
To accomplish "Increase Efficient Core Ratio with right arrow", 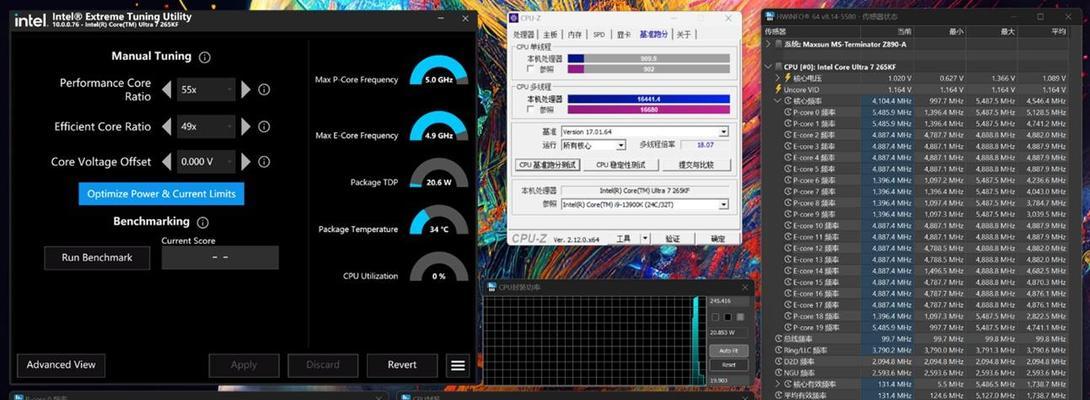I will (245, 126).
